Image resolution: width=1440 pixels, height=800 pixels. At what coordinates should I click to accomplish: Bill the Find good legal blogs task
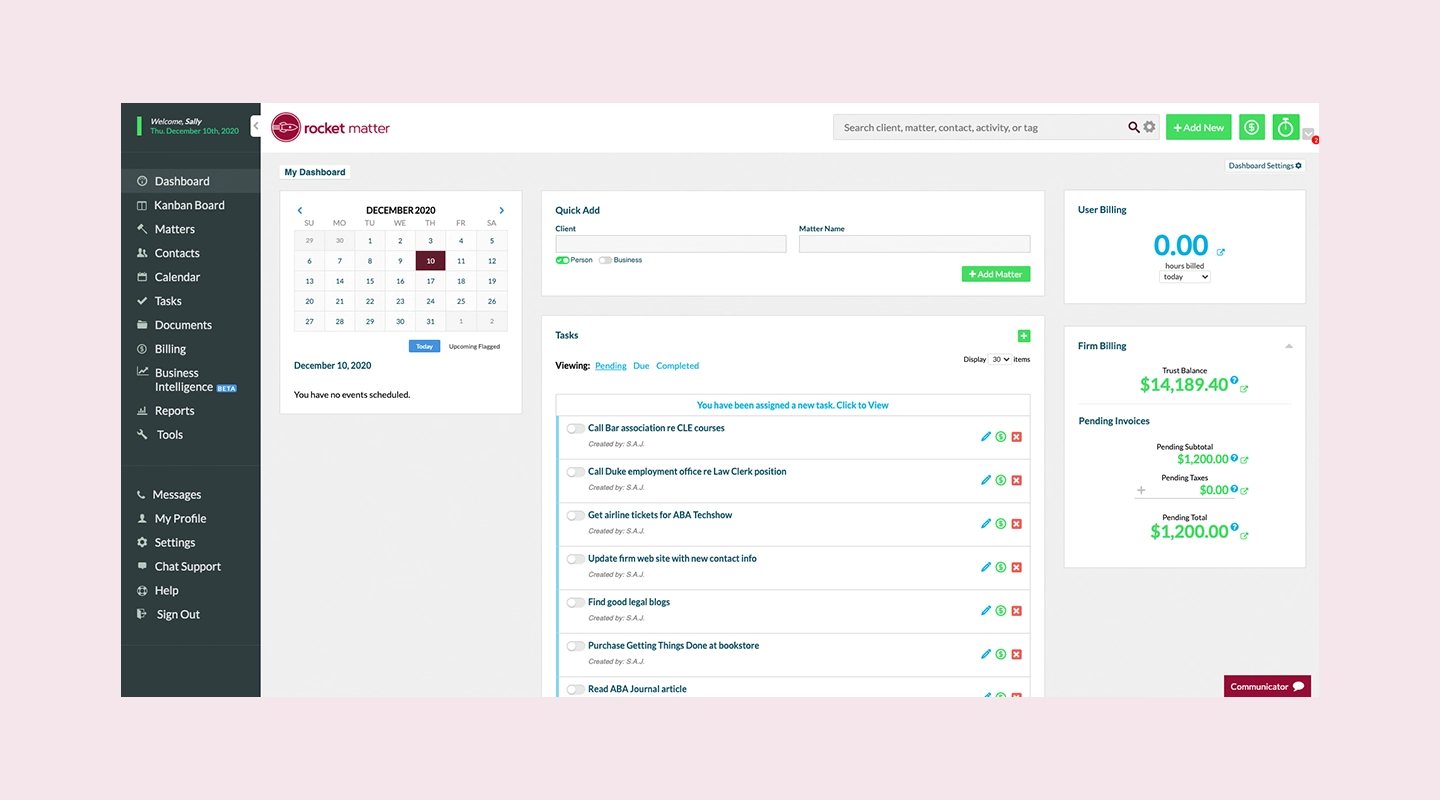(1001, 611)
